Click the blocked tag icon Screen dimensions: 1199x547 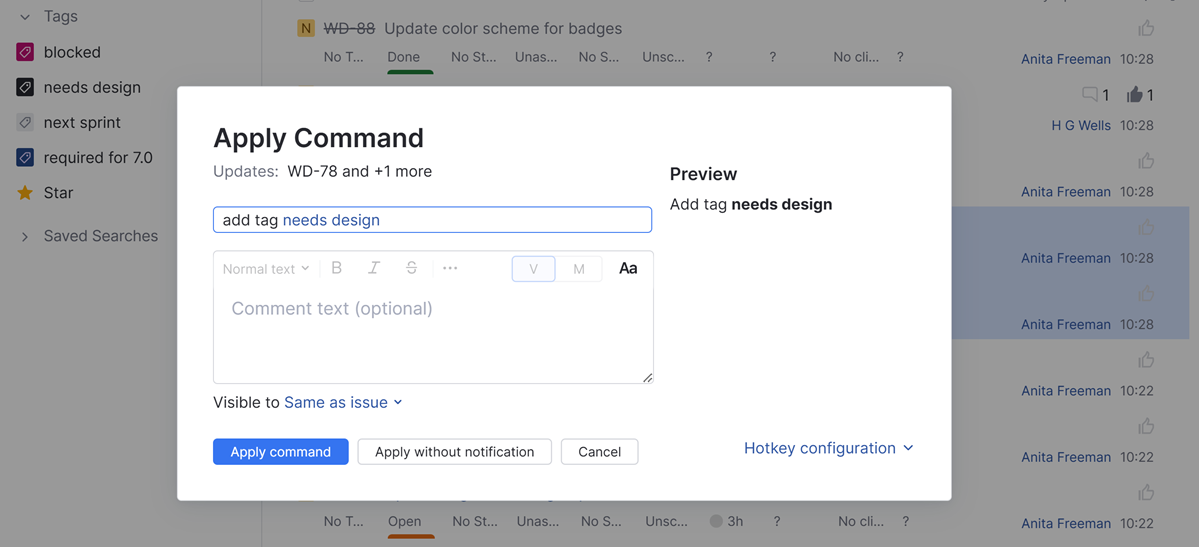[x=25, y=52]
